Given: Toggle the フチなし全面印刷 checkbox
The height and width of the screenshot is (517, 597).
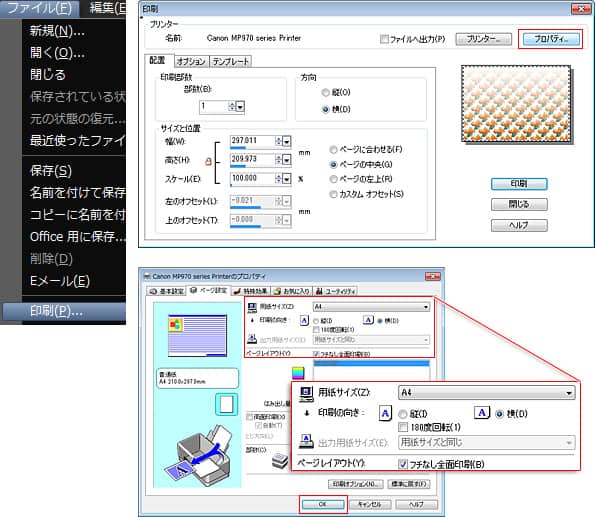Looking at the screenshot, I should click(403, 464).
